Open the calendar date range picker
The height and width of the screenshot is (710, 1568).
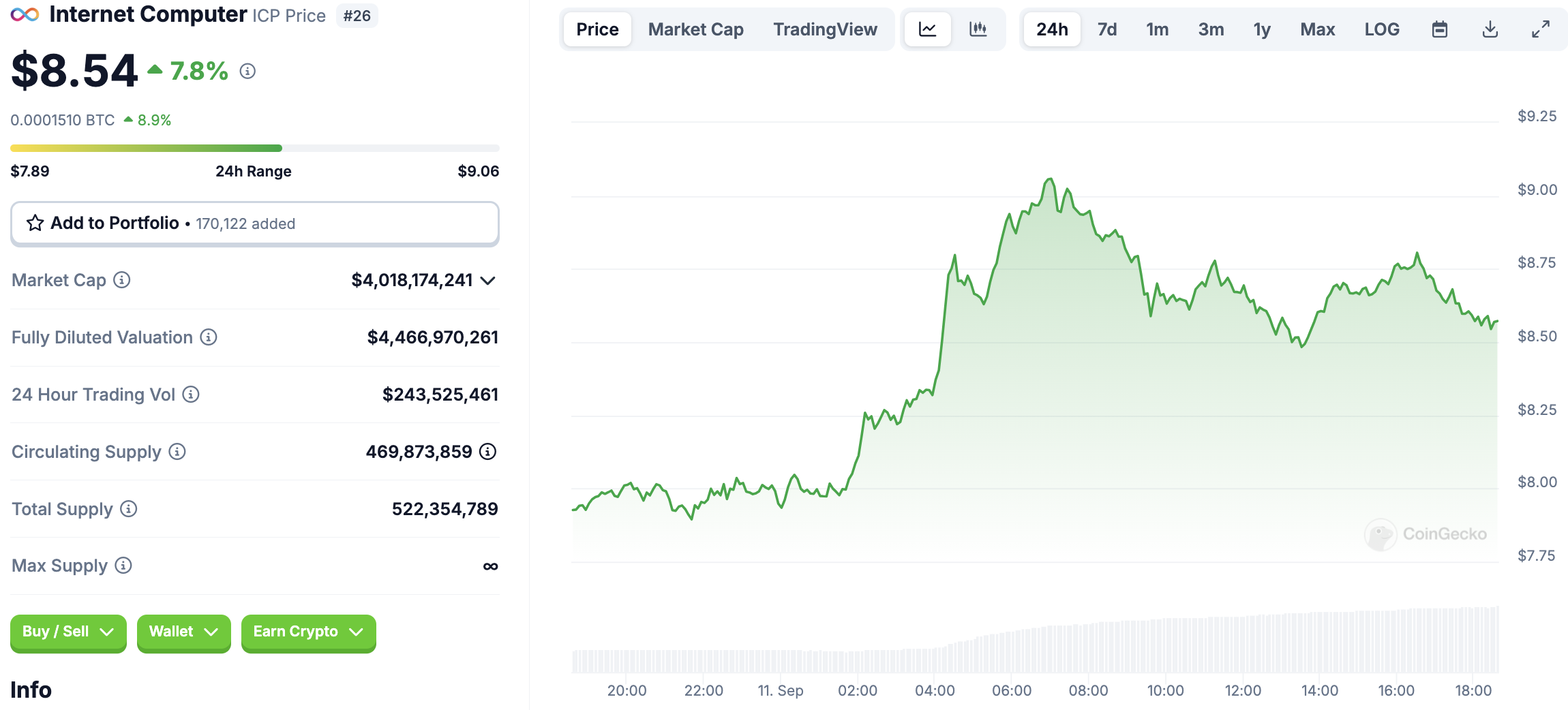click(x=1439, y=29)
